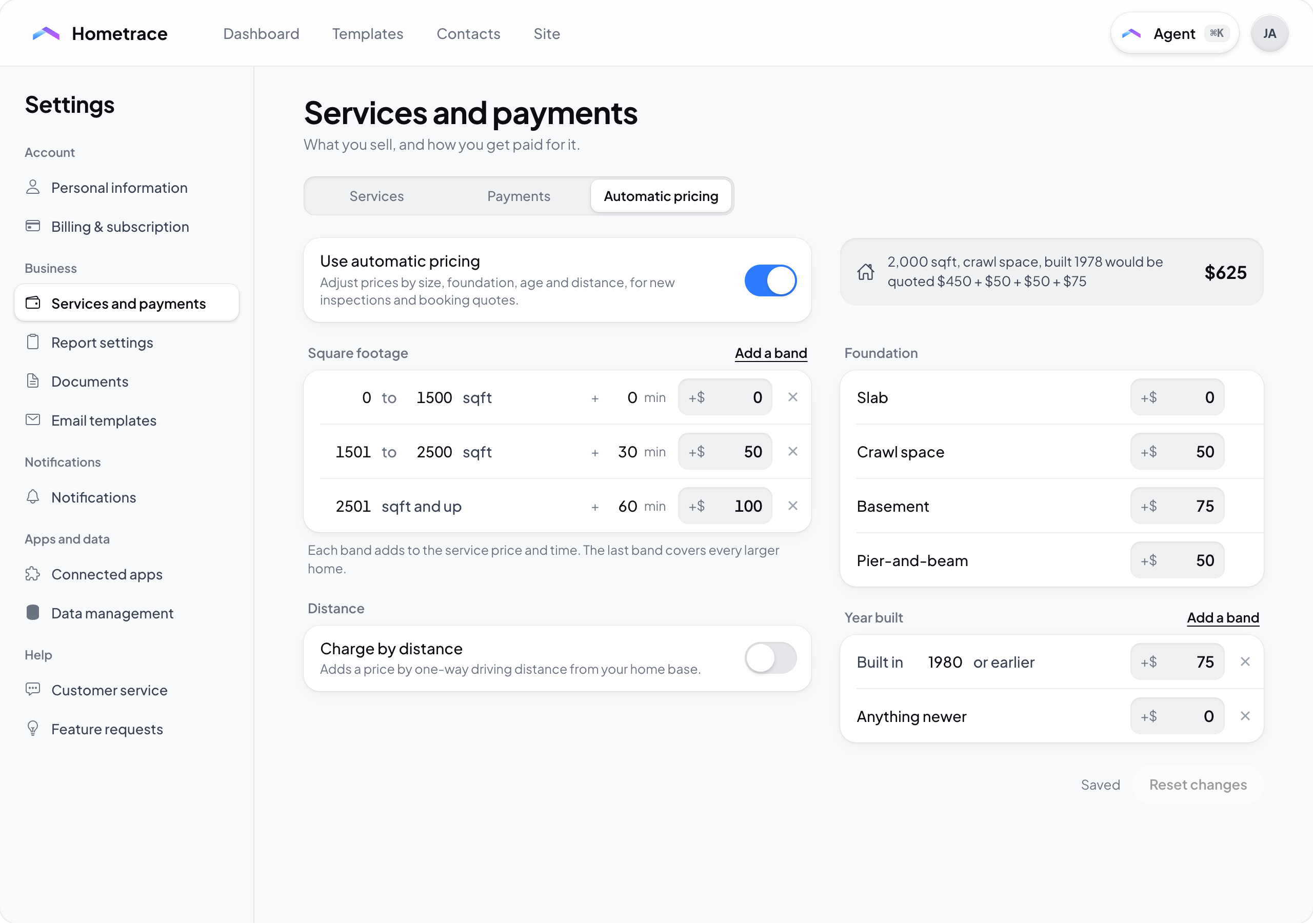Screen dimensions: 1313x924
Task: Switch to the Payments tab
Action: pos(519,196)
